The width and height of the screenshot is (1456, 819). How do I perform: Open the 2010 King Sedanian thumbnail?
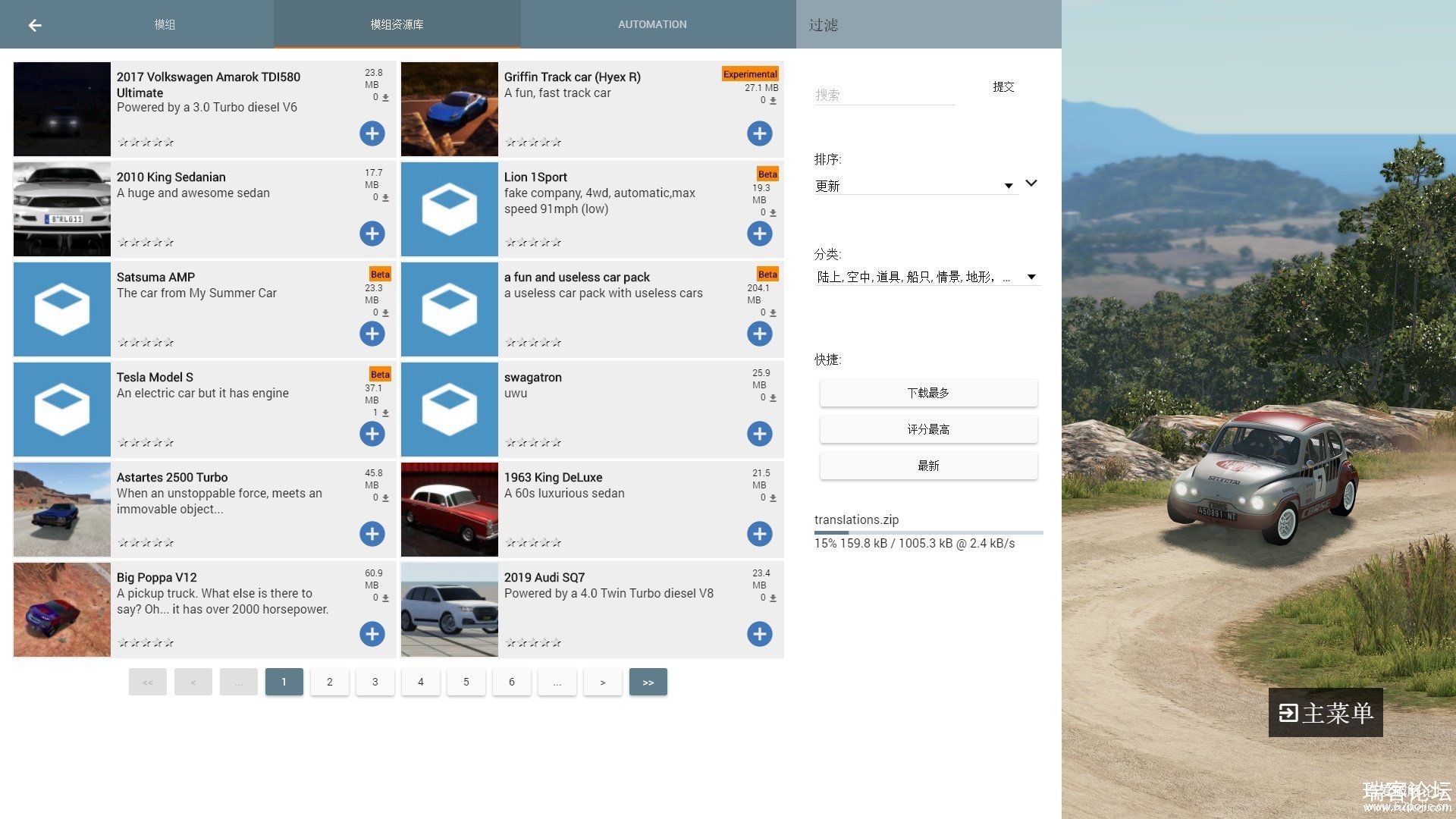62,209
